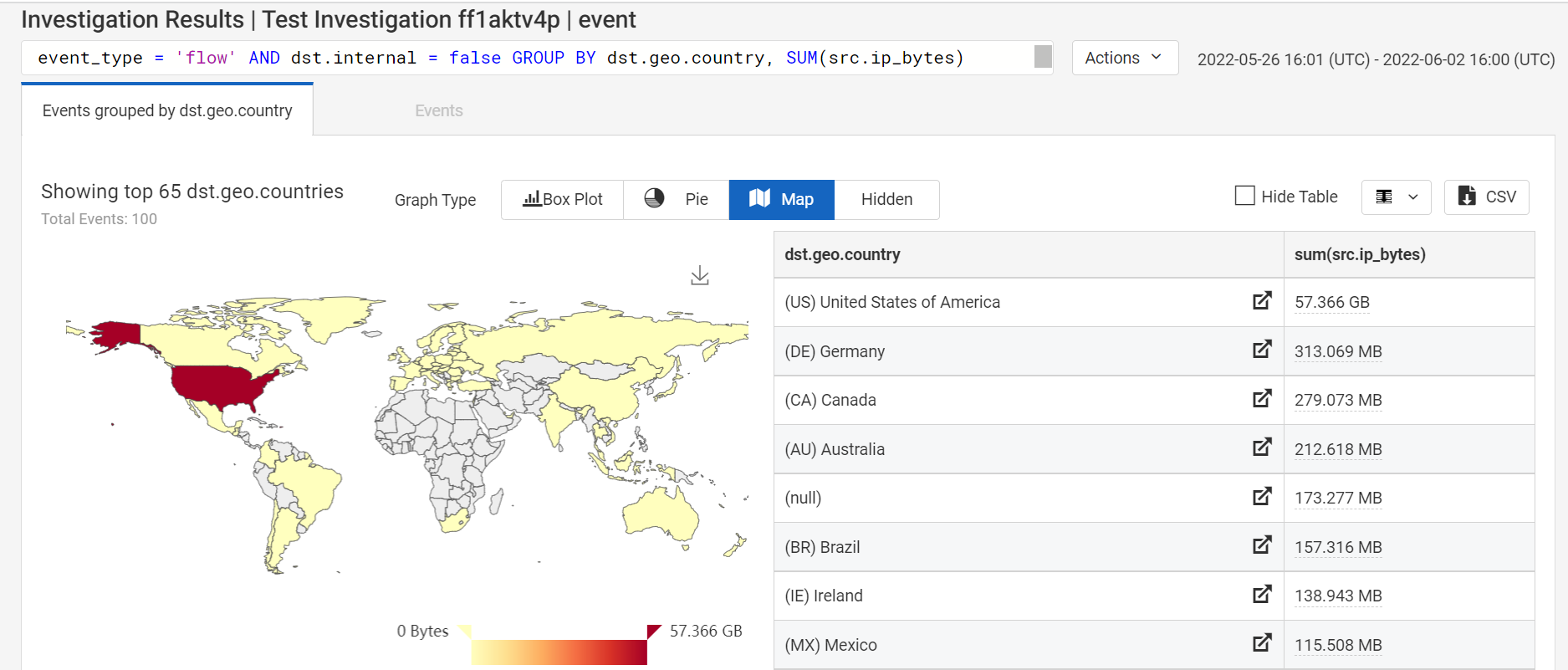The width and height of the screenshot is (1568, 670).
Task: Click the 138.943 MB value for Ireland
Action: coord(1338,596)
